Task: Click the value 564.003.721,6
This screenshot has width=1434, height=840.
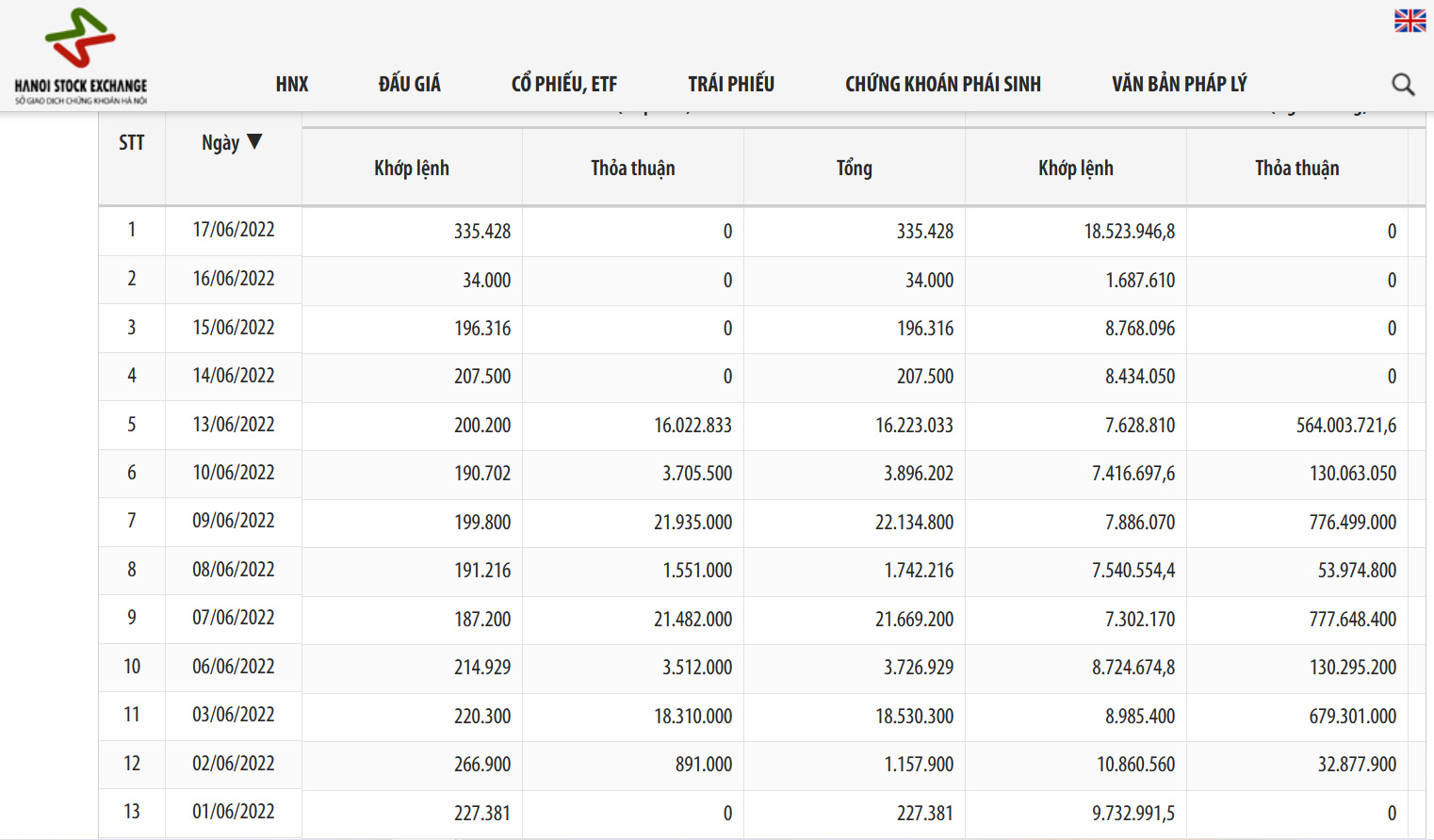Action: point(1345,426)
